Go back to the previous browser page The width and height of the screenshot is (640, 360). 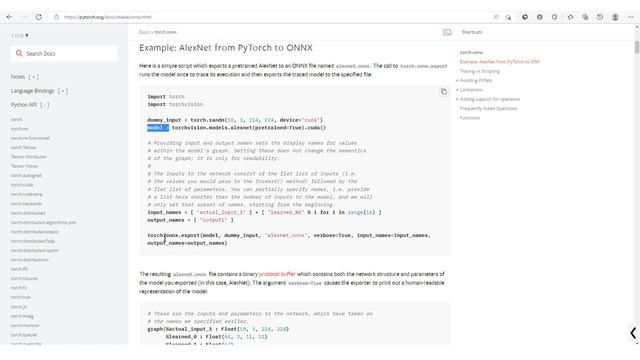tap(9, 17)
